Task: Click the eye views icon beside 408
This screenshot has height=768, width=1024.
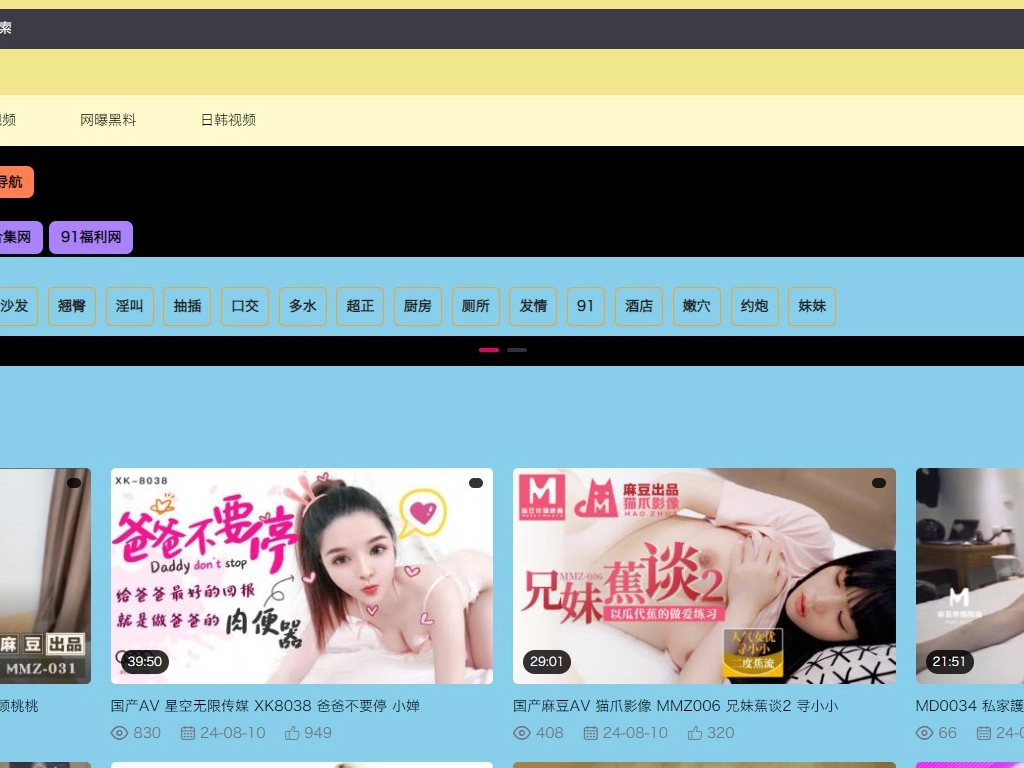Action: 522,733
